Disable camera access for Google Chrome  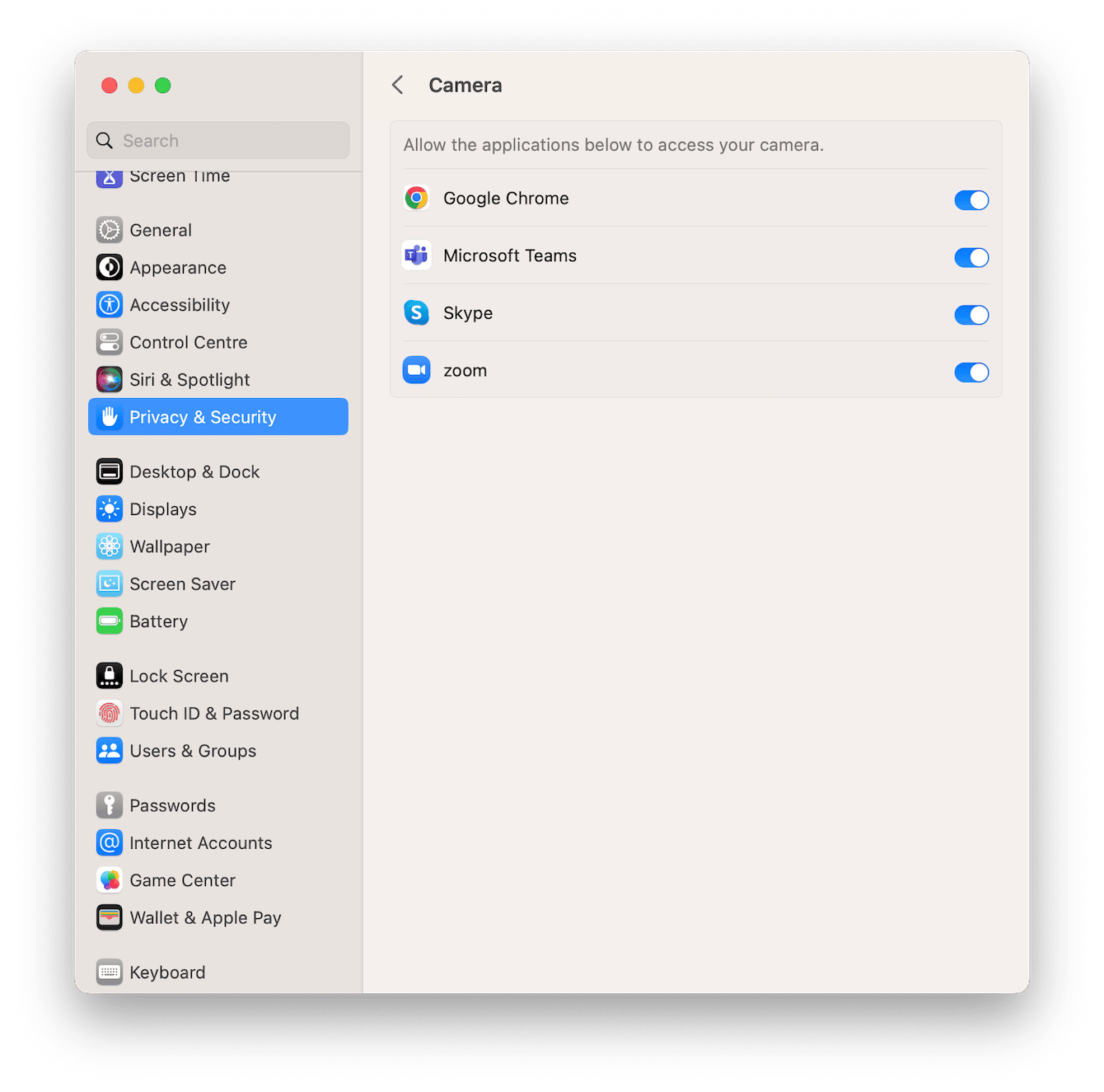point(971,199)
